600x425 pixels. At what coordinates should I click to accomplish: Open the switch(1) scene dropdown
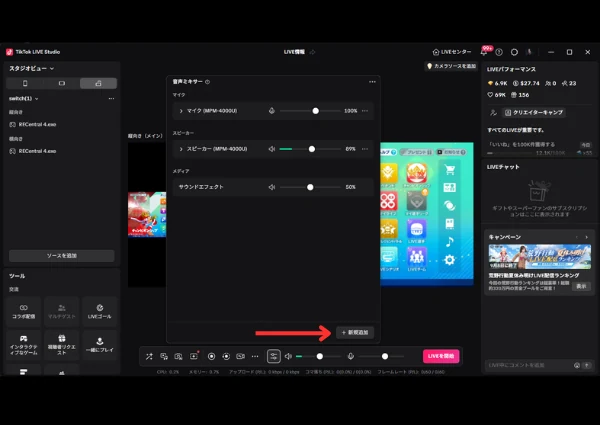point(24,99)
